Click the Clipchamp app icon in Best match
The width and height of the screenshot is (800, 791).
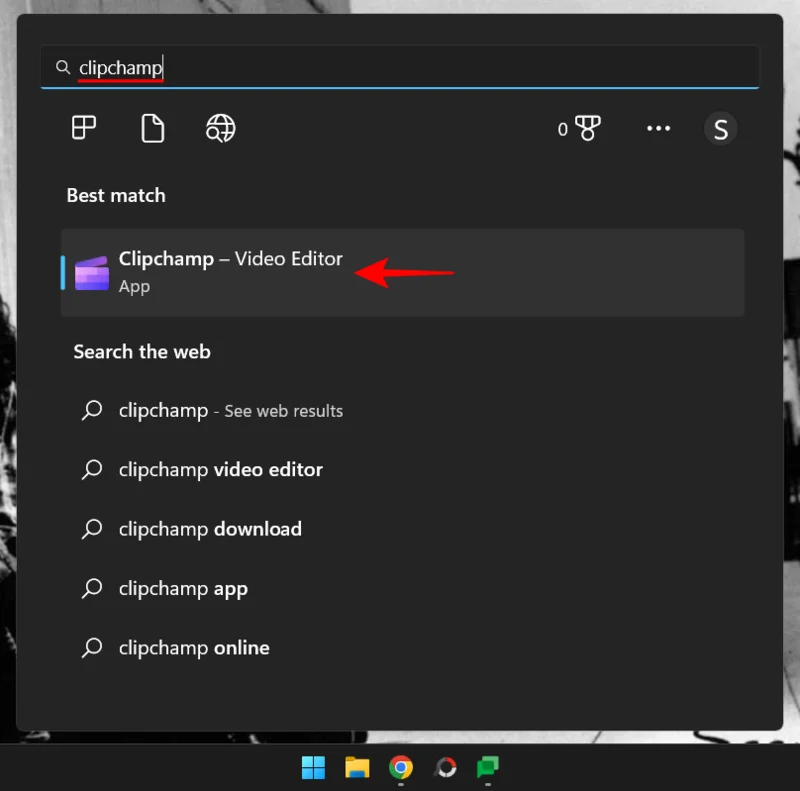92,270
